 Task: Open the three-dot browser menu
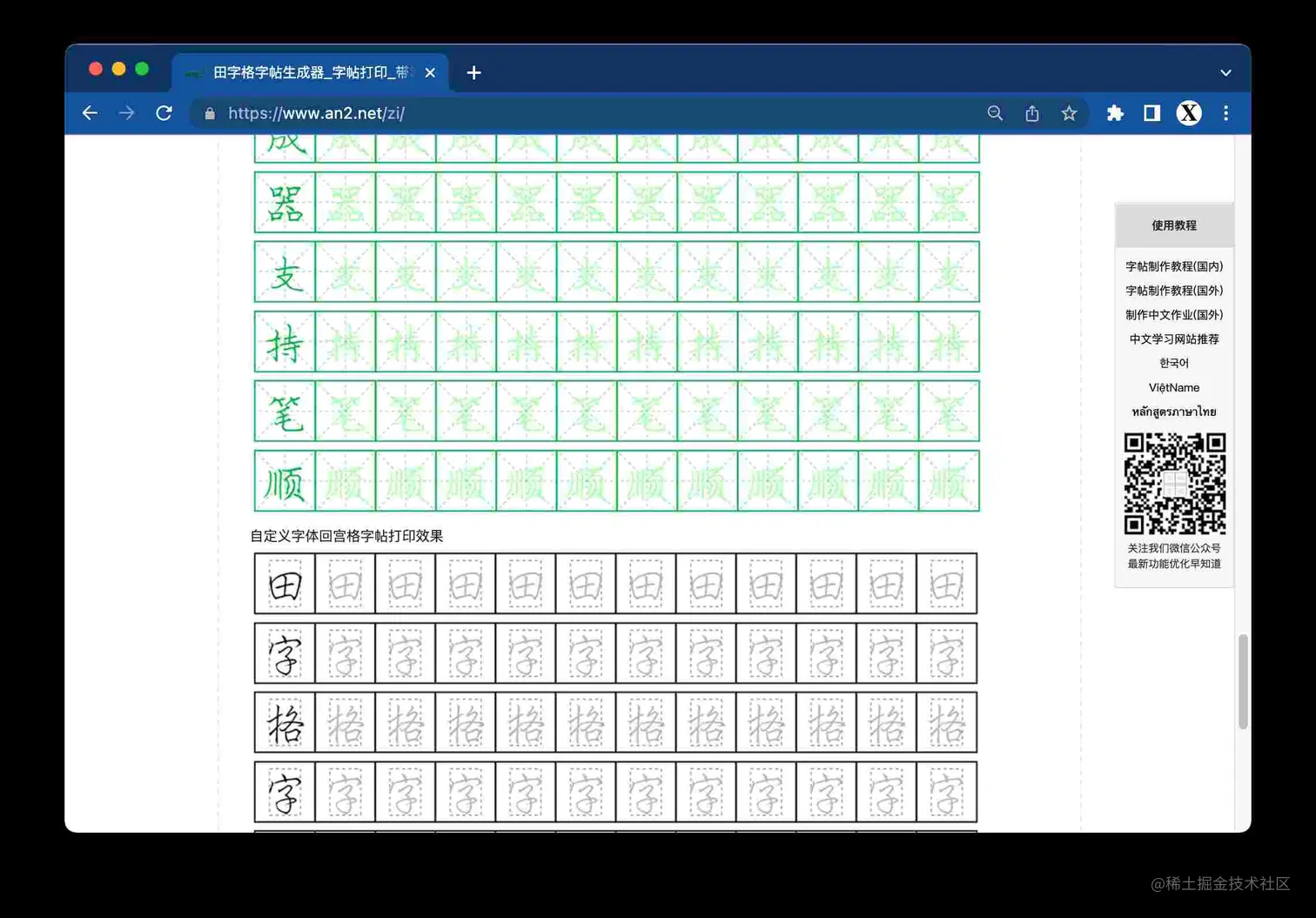point(1225,113)
